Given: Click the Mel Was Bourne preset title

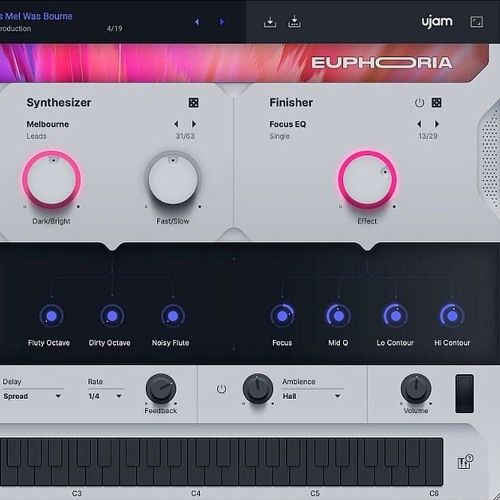Looking at the screenshot, I should pos(36,16).
